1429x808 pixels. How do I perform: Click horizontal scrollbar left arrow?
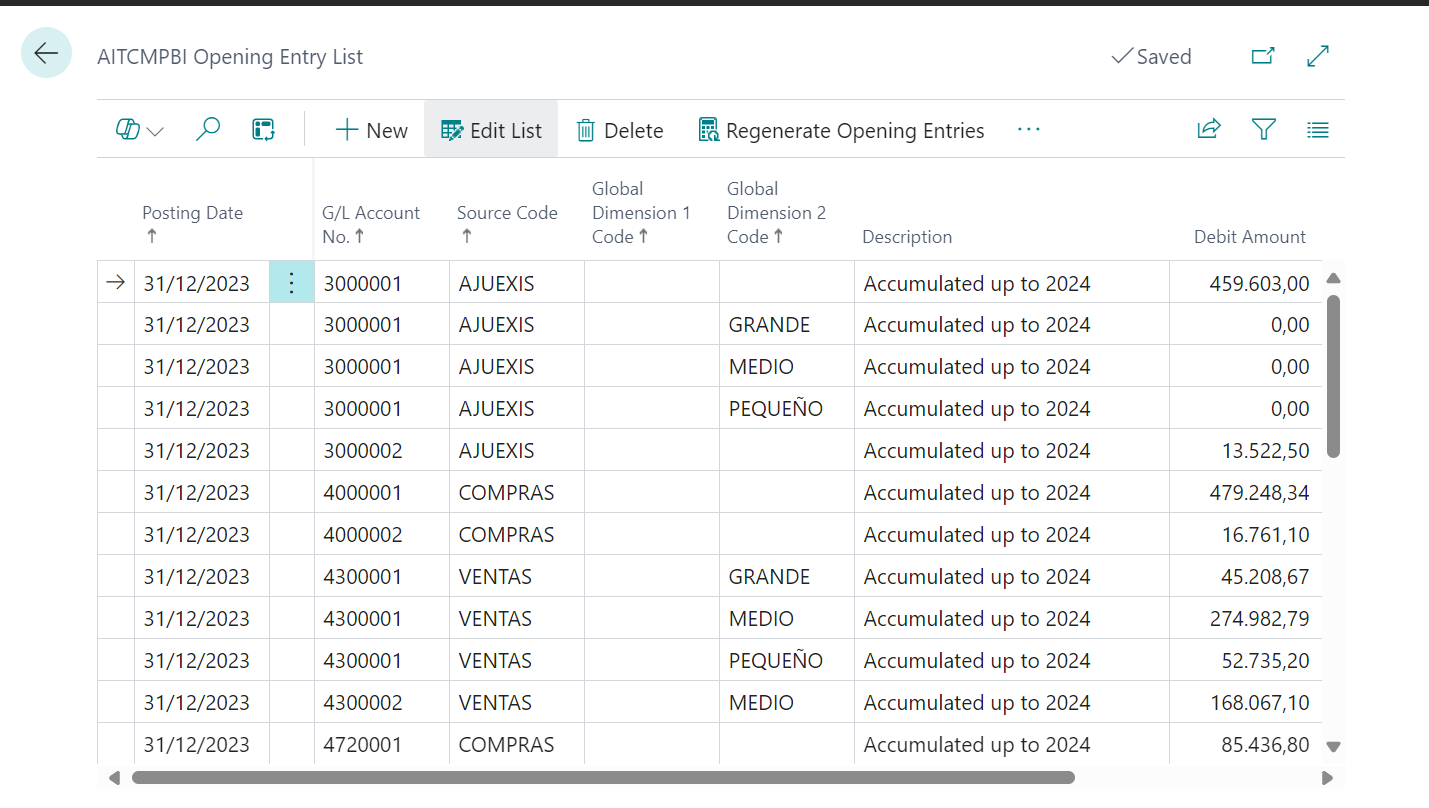pyautogui.click(x=114, y=777)
